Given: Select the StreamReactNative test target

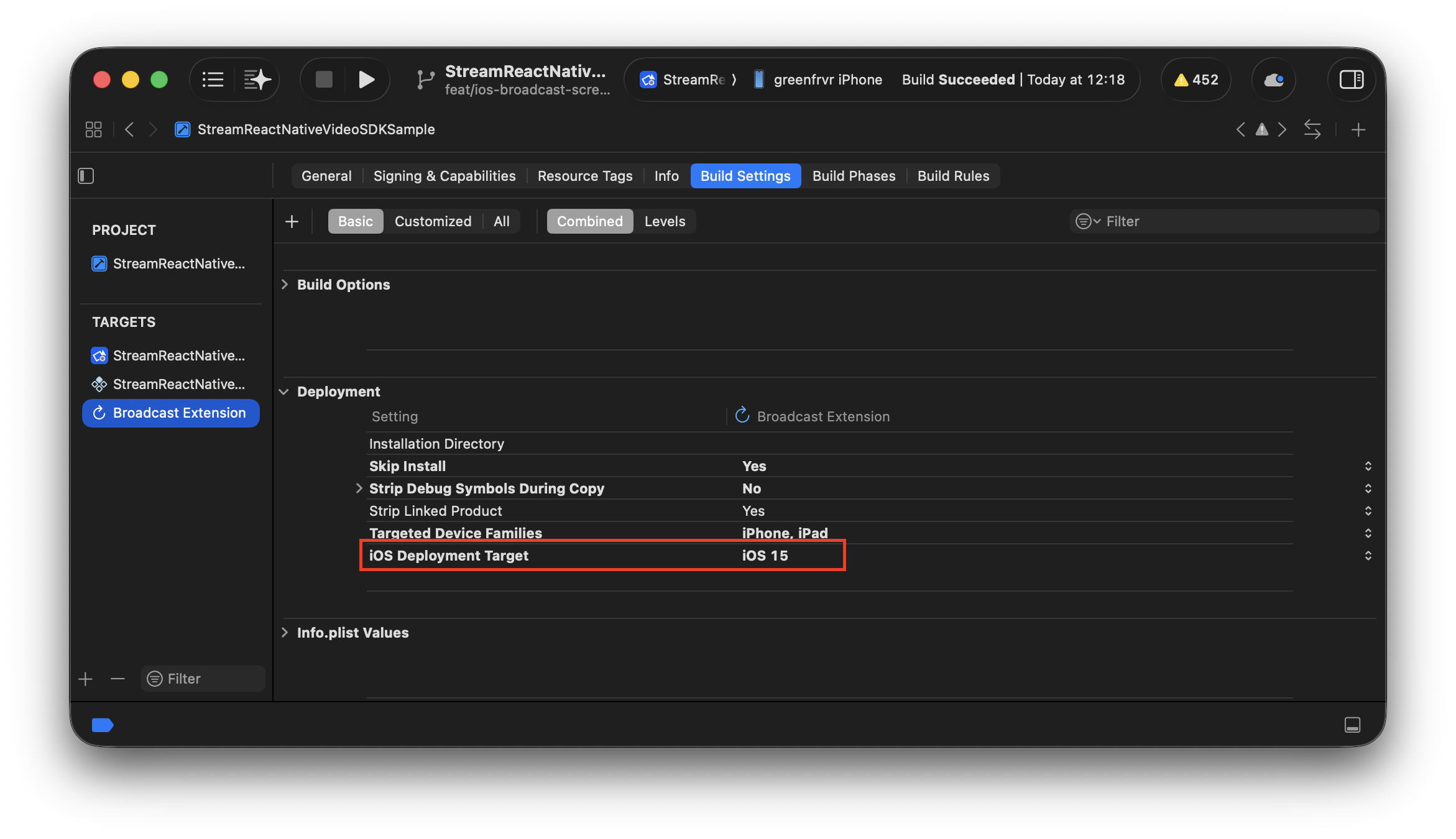Looking at the screenshot, I should tap(170, 384).
